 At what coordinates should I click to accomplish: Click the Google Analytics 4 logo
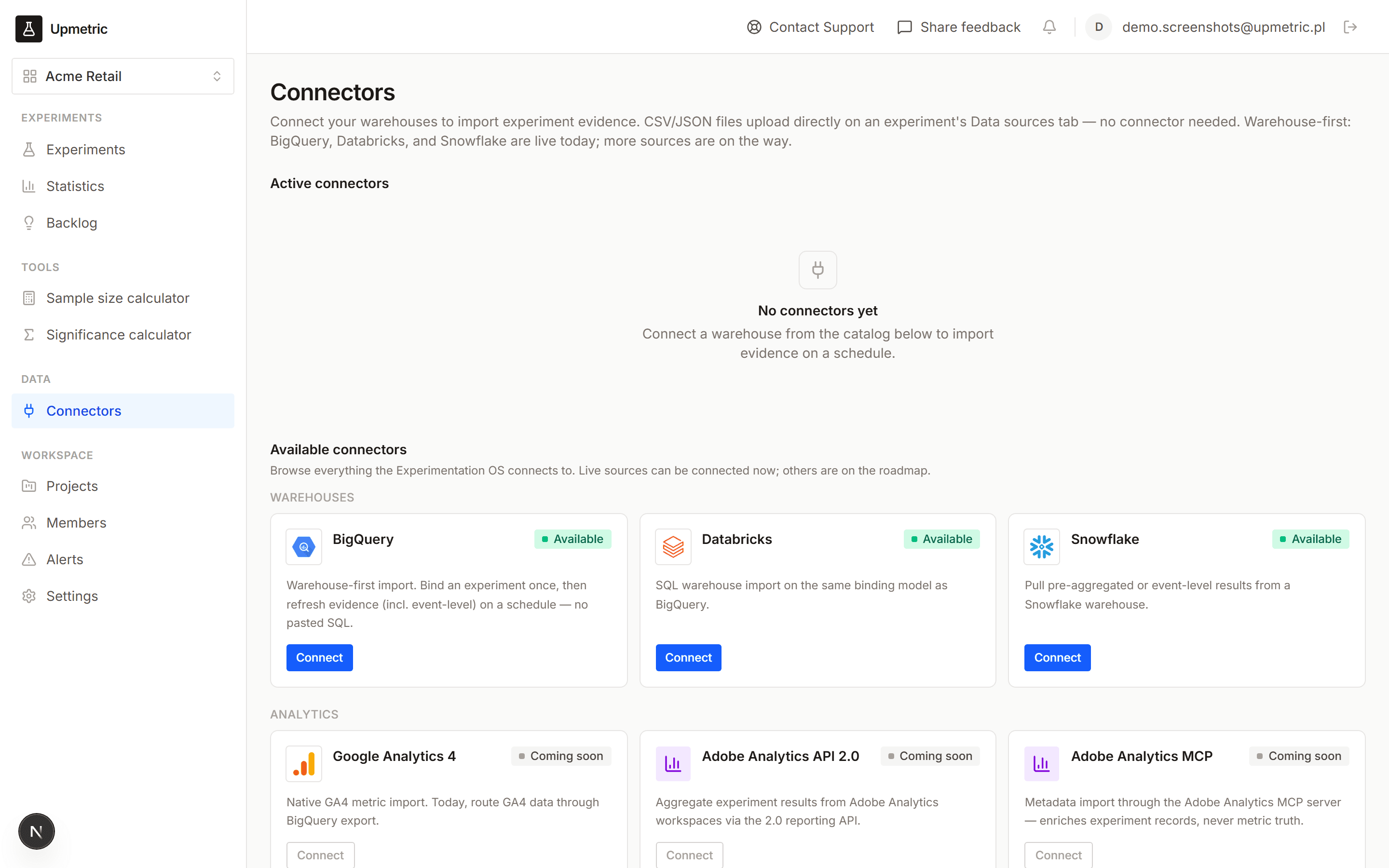(x=304, y=763)
